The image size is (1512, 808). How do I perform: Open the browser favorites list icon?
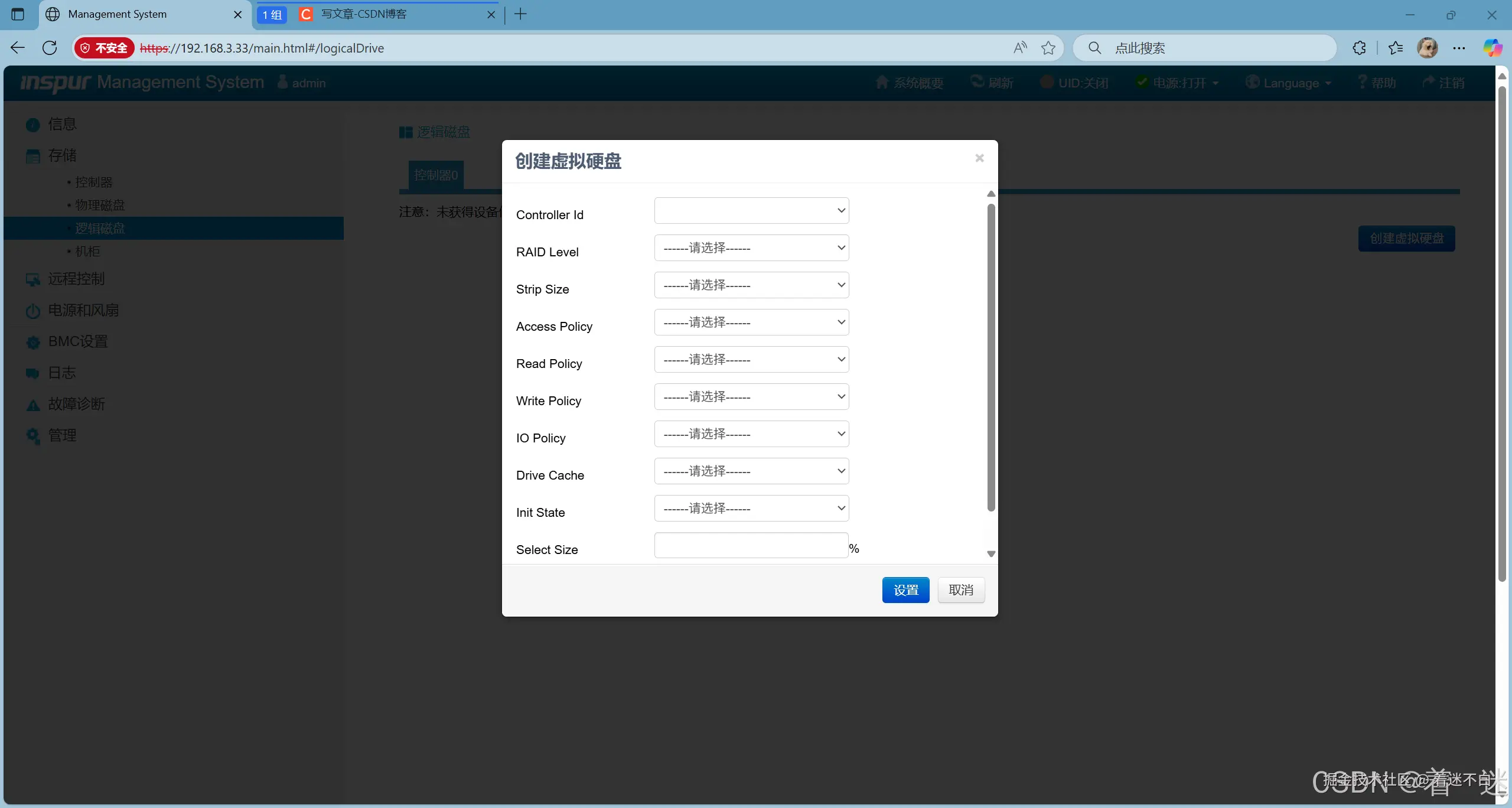(x=1396, y=48)
